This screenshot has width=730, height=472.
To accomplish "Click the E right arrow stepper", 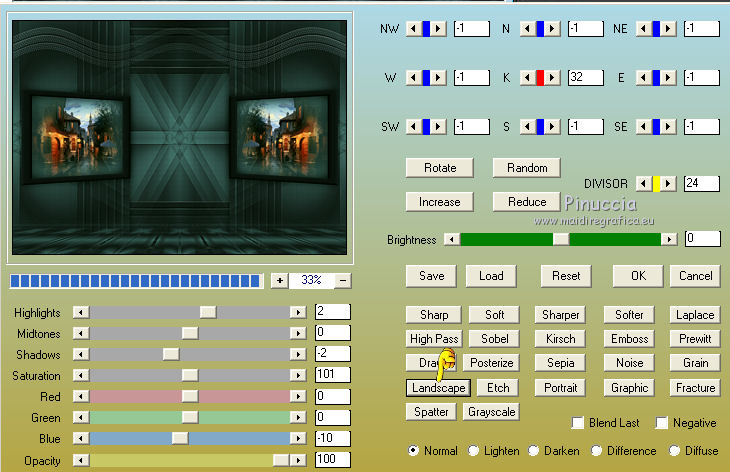I will [x=668, y=77].
